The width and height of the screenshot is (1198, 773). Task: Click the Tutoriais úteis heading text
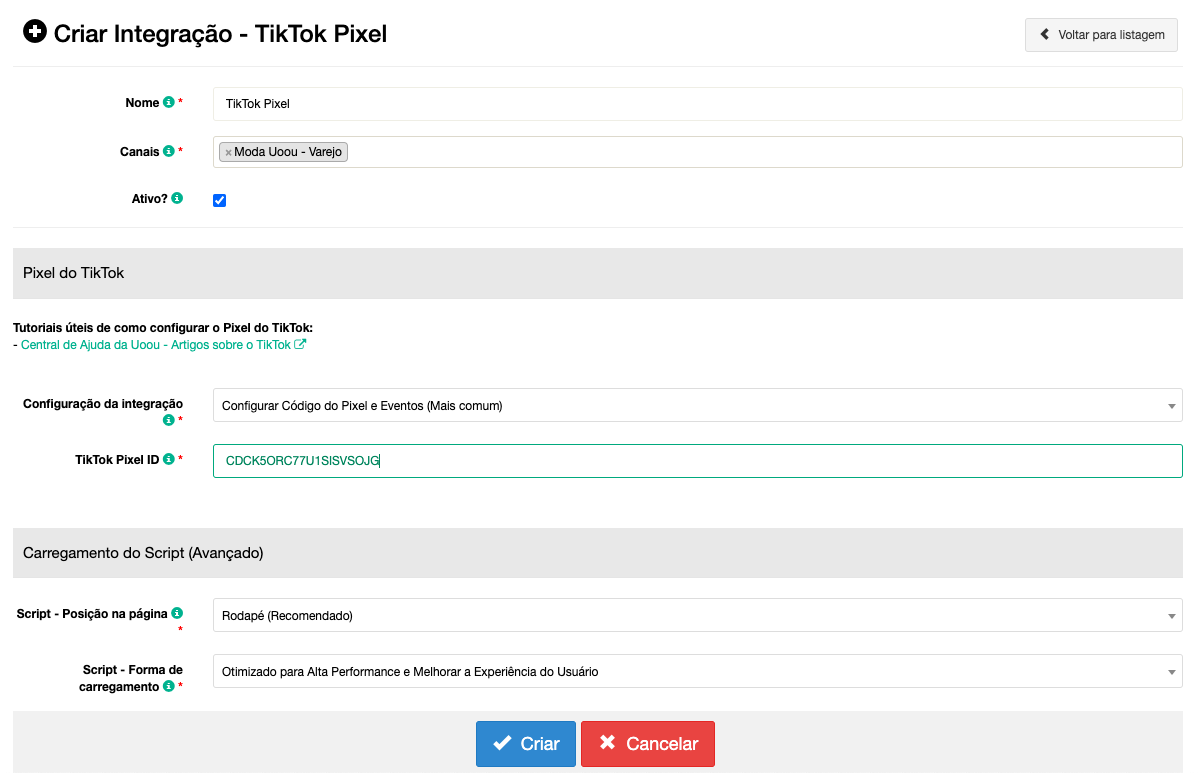(163, 328)
